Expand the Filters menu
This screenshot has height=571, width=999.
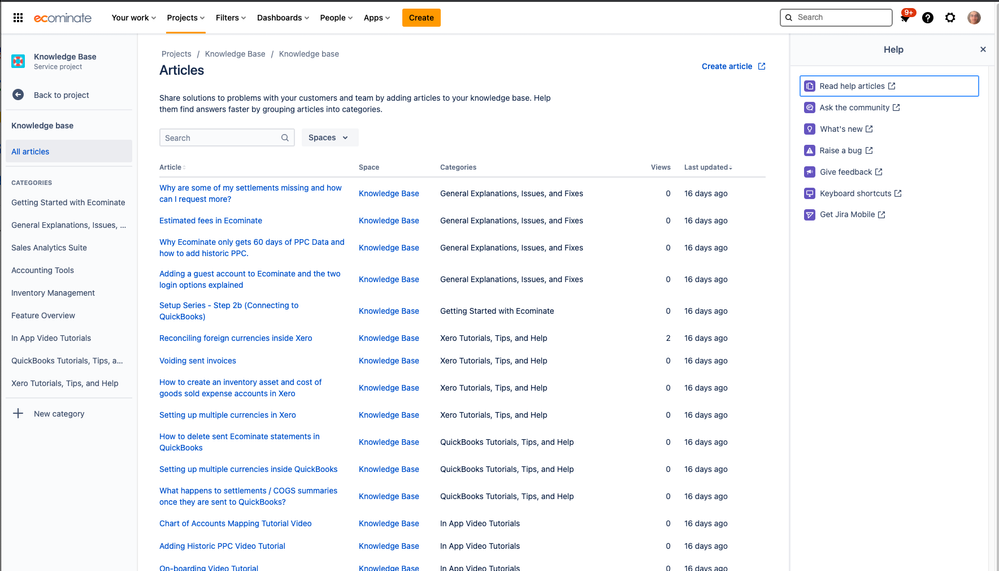(x=230, y=18)
